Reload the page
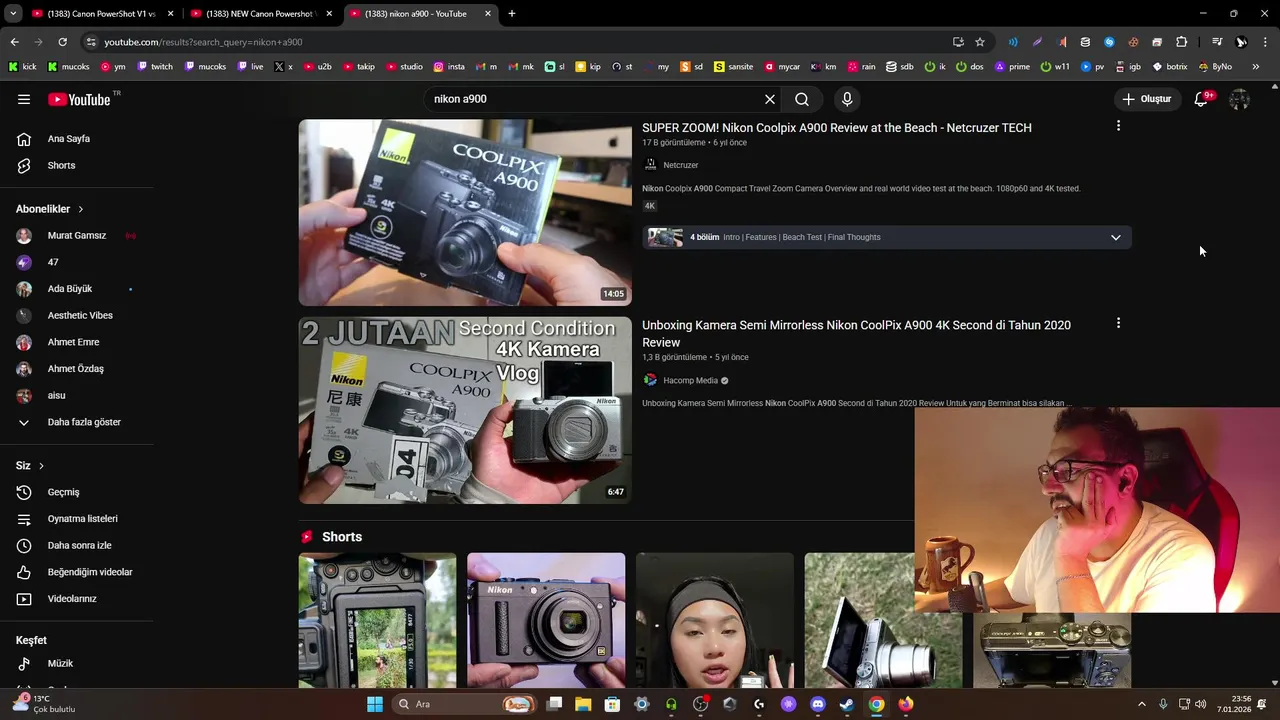The width and height of the screenshot is (1280, 720). (62, 42)
